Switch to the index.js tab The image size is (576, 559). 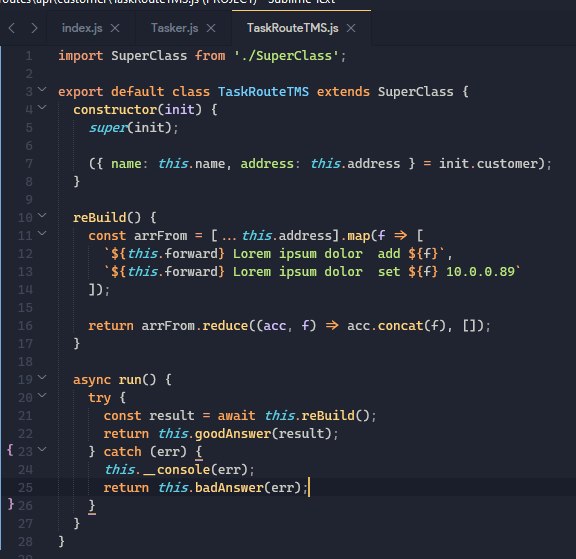pyautogui.click(x=82, y=28)
